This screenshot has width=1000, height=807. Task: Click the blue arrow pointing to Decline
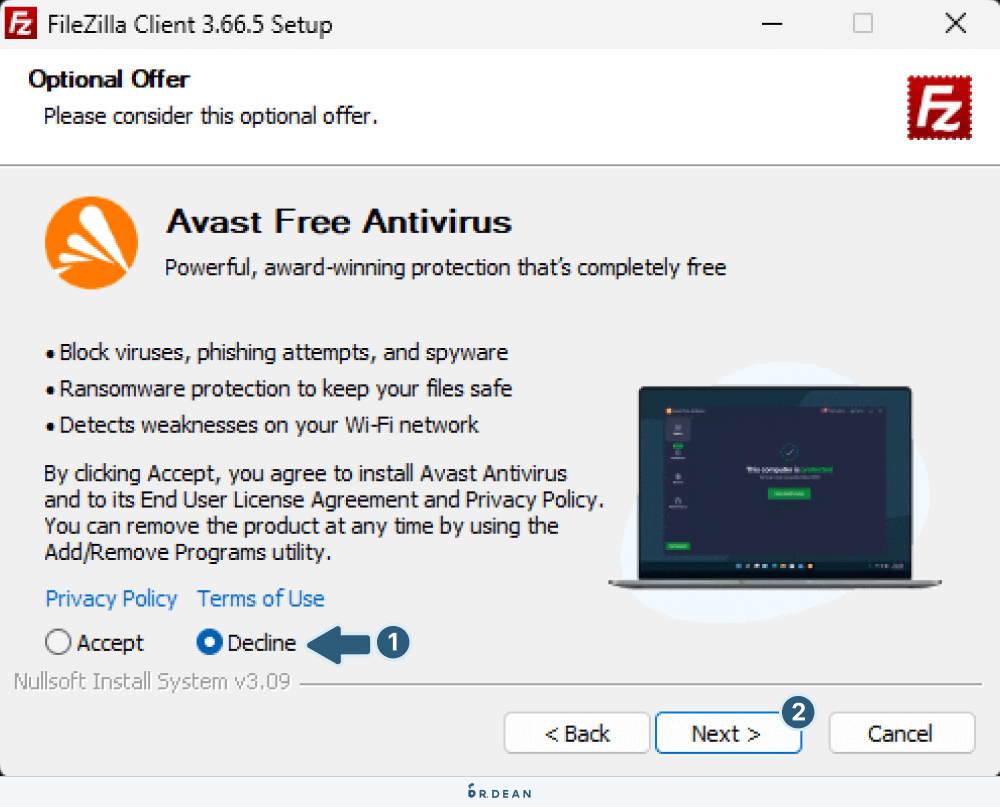coord(339,643)
